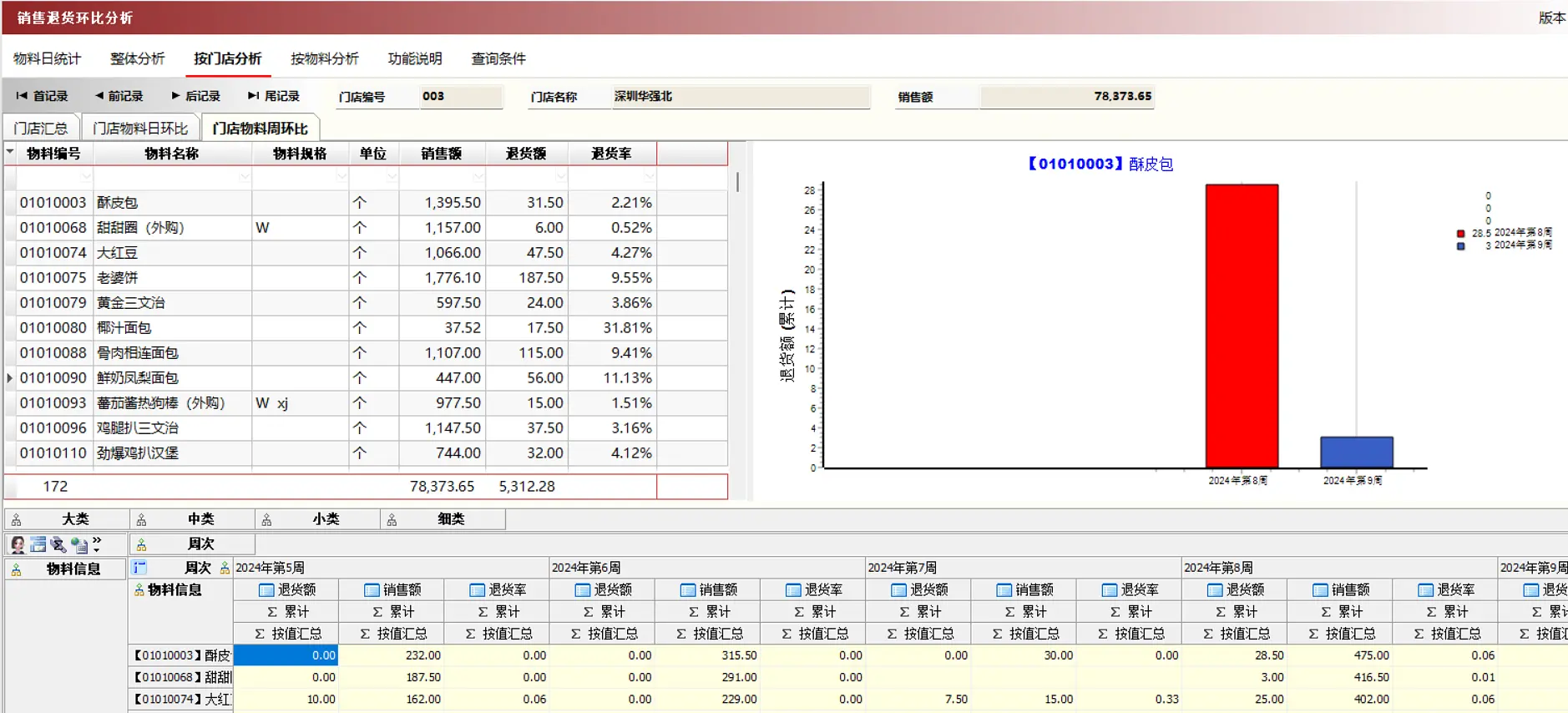
Task: Click the sigma tools icon in pivot toolbar
Action: click(58, 544)
